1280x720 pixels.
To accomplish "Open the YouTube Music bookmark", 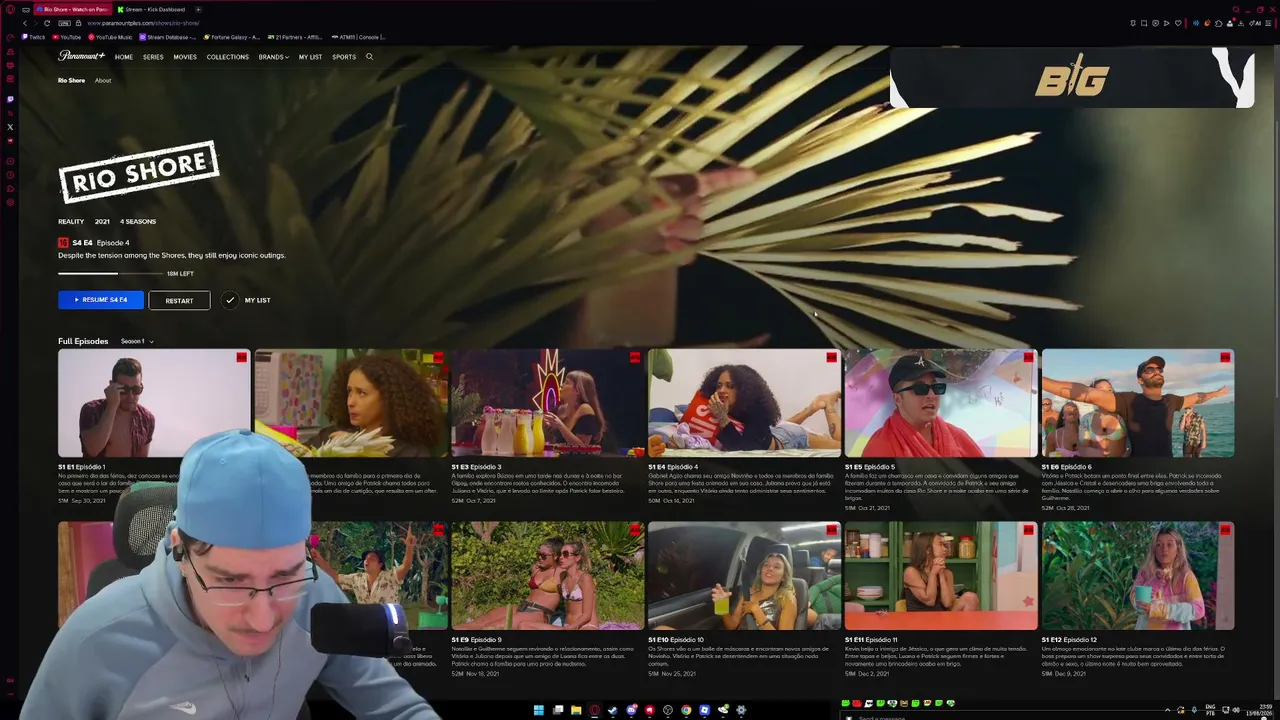I will (x=110, y=37).
